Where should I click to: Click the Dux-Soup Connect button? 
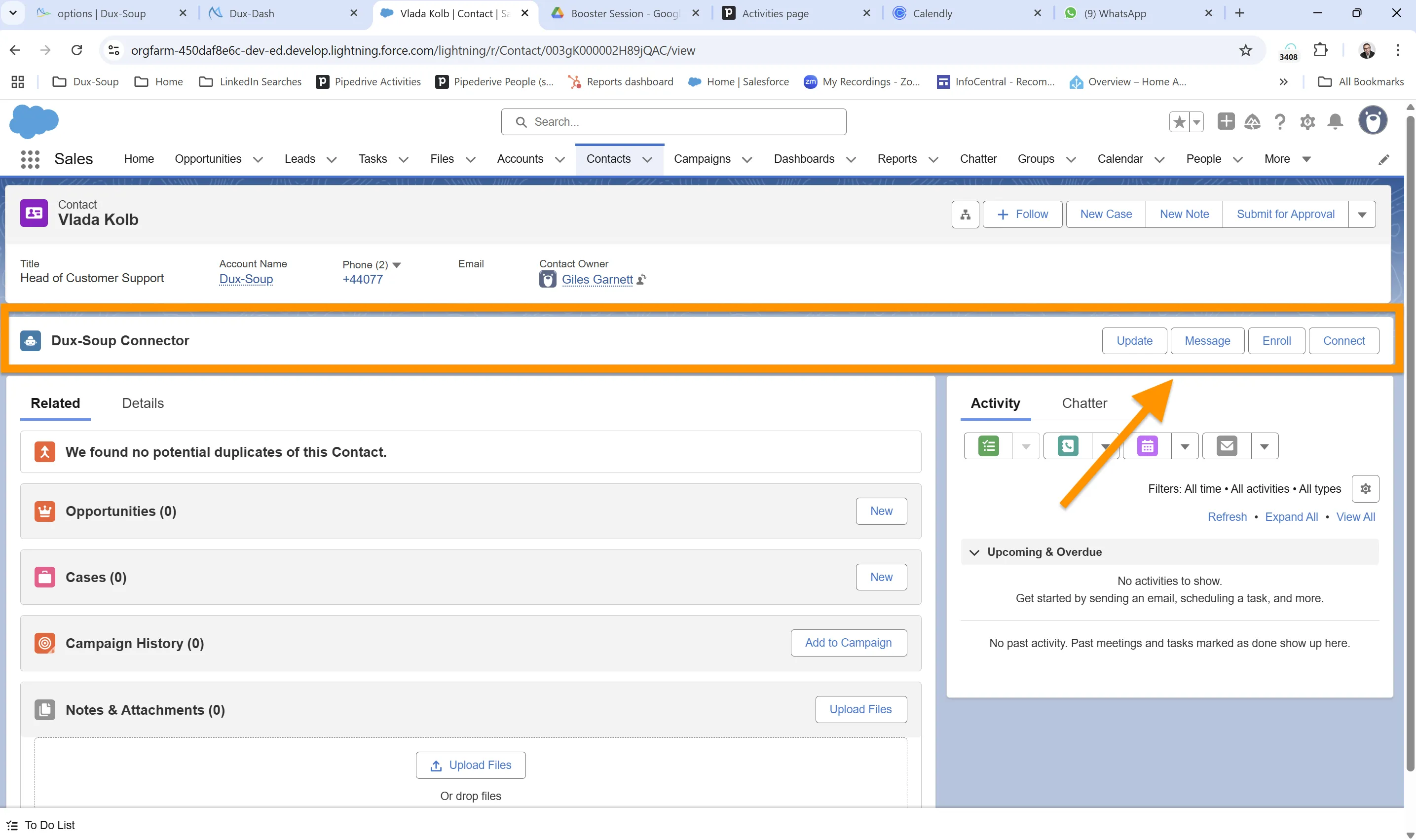pyautogui.click(x=1343, y=341)
